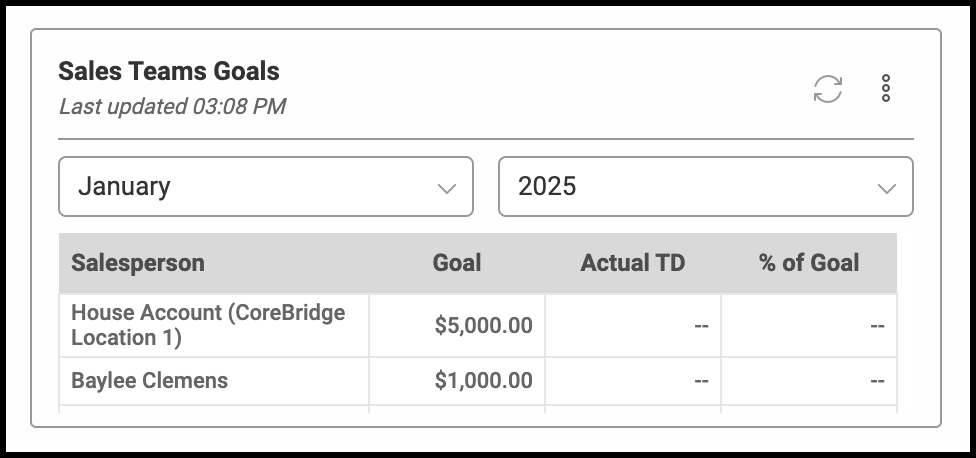Click the $1,000.00 goal cell
This screenshot has height=458, width=976.
tap(483, 381)
